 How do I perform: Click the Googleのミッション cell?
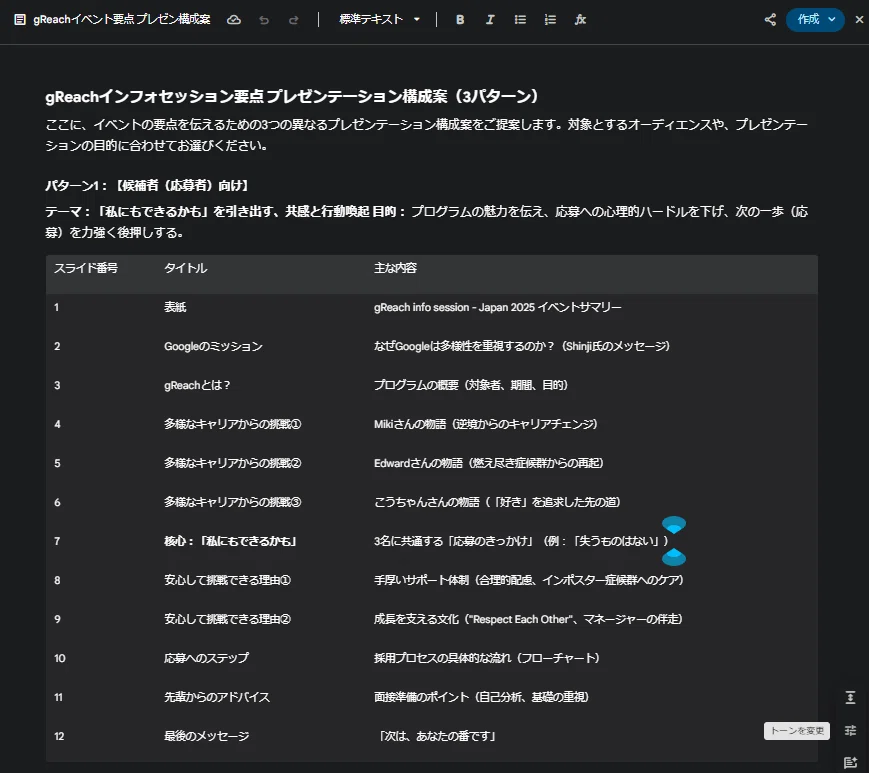(x=213, y=346)
